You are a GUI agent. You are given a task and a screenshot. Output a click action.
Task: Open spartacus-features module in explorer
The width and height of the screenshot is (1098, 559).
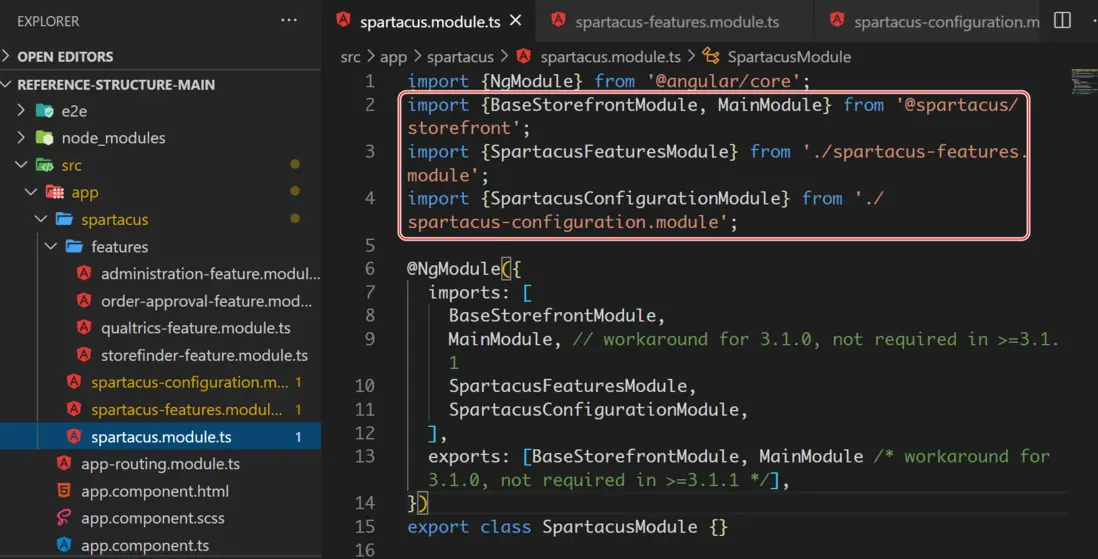pyautogui.click(x=187, y=410)
